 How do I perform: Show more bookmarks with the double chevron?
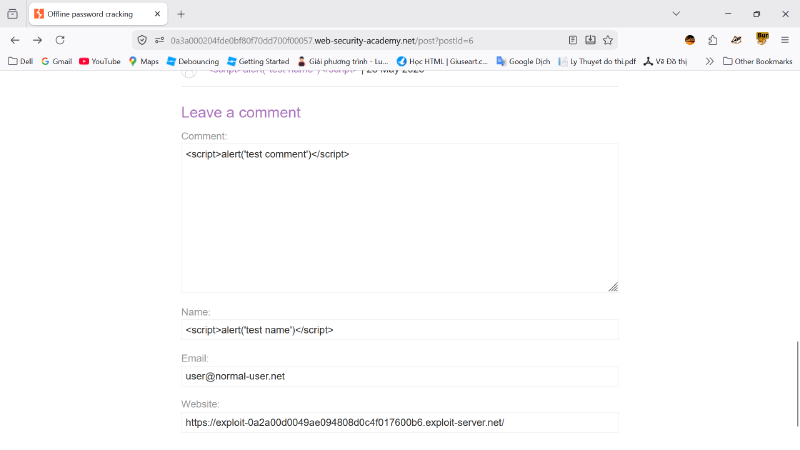[x=709, y=61]
